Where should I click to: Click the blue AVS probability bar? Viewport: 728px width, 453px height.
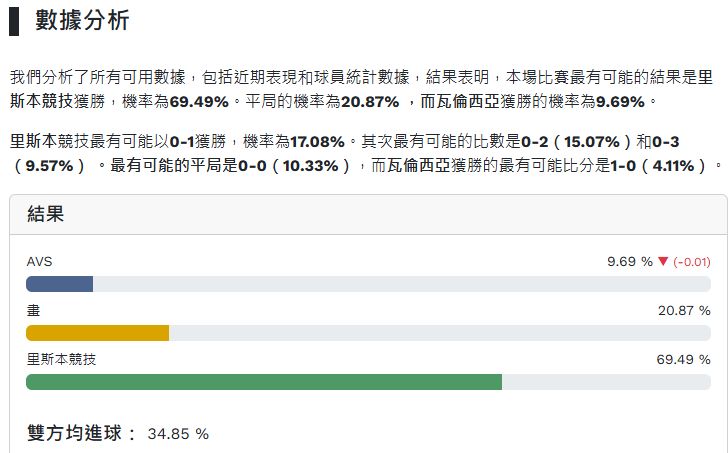tap(59, 284)
